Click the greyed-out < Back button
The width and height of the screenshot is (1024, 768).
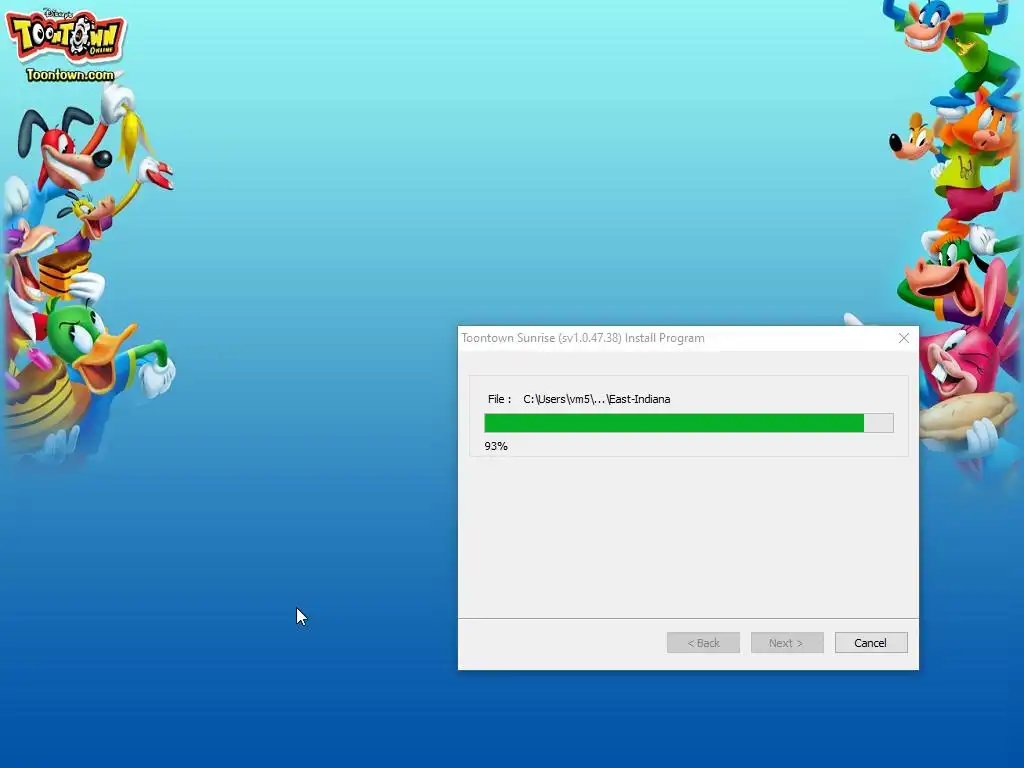(x=703, y=643)
